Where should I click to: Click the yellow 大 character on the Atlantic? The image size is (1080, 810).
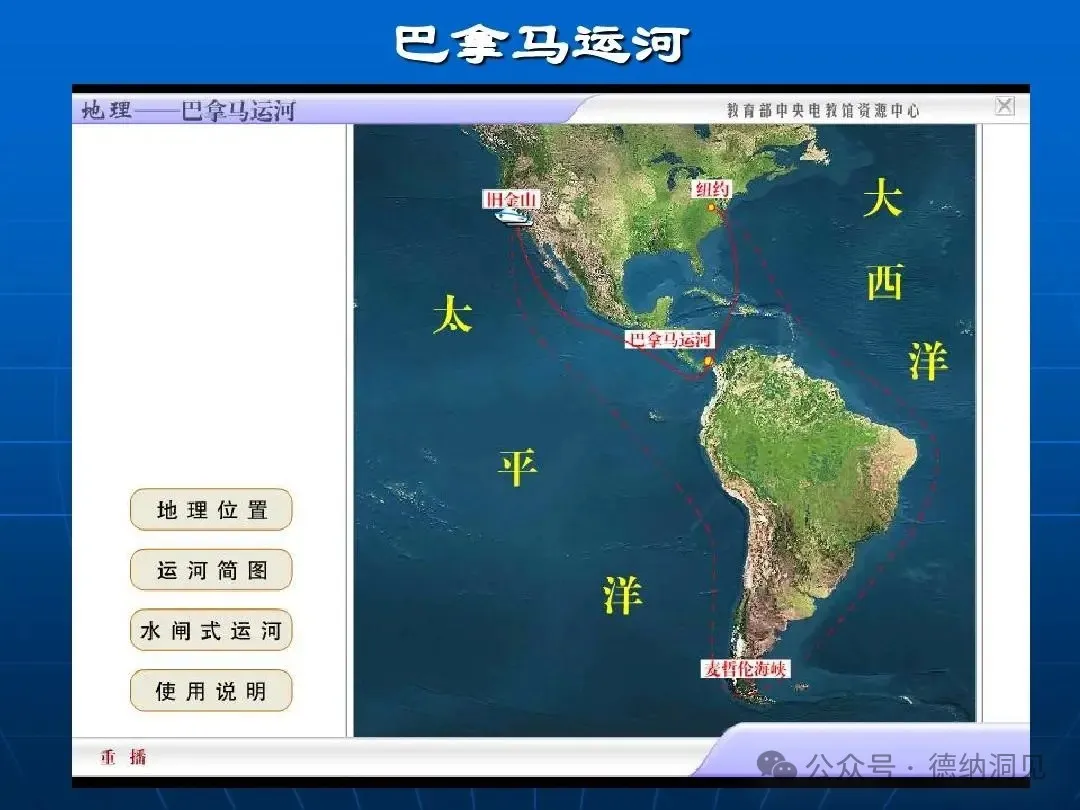(x=883, y=198)
